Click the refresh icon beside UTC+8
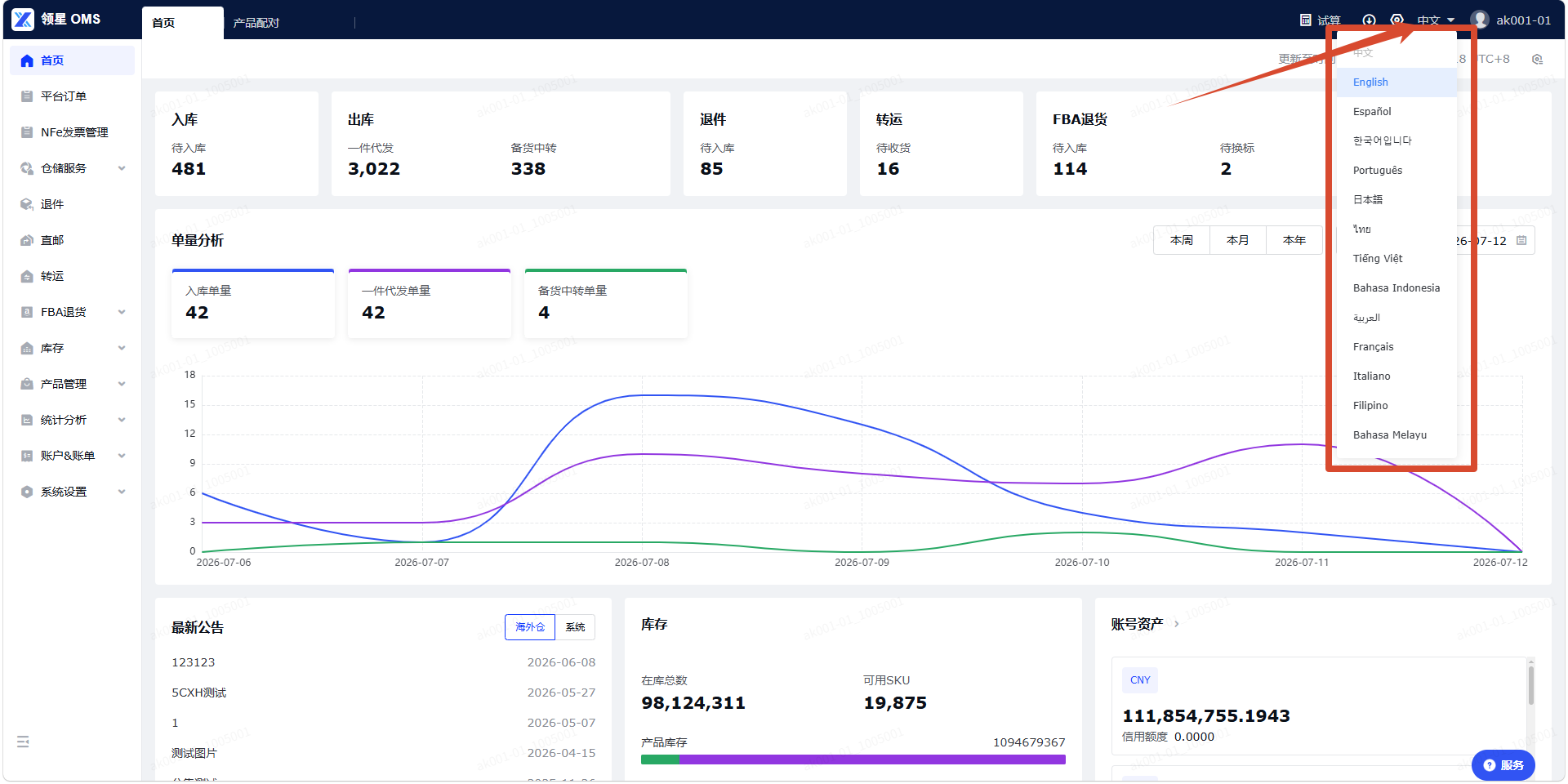The image size is (1568, 784). pos(1538,60)
